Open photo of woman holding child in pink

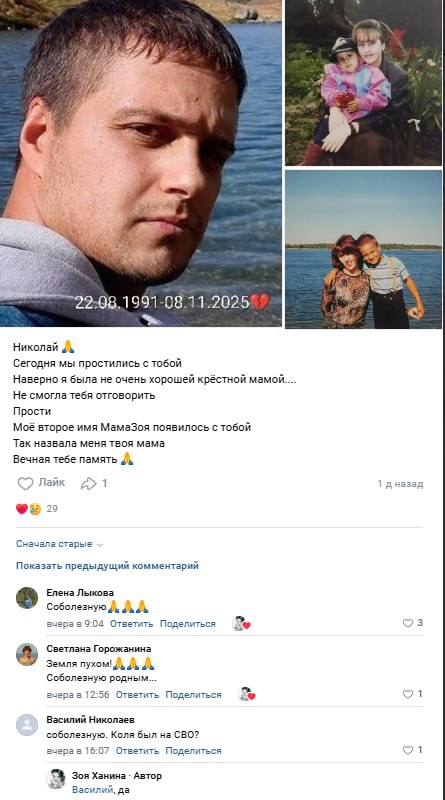point(363,83)
